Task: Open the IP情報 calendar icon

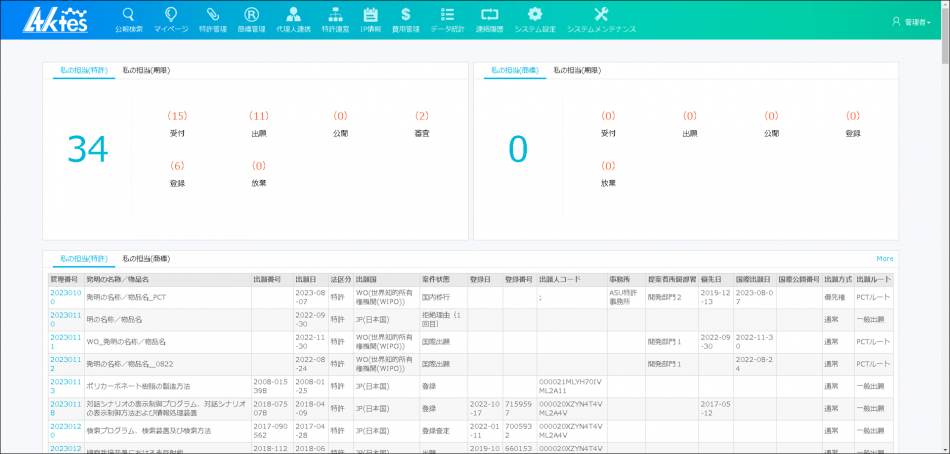Action: tap(370, 15)
